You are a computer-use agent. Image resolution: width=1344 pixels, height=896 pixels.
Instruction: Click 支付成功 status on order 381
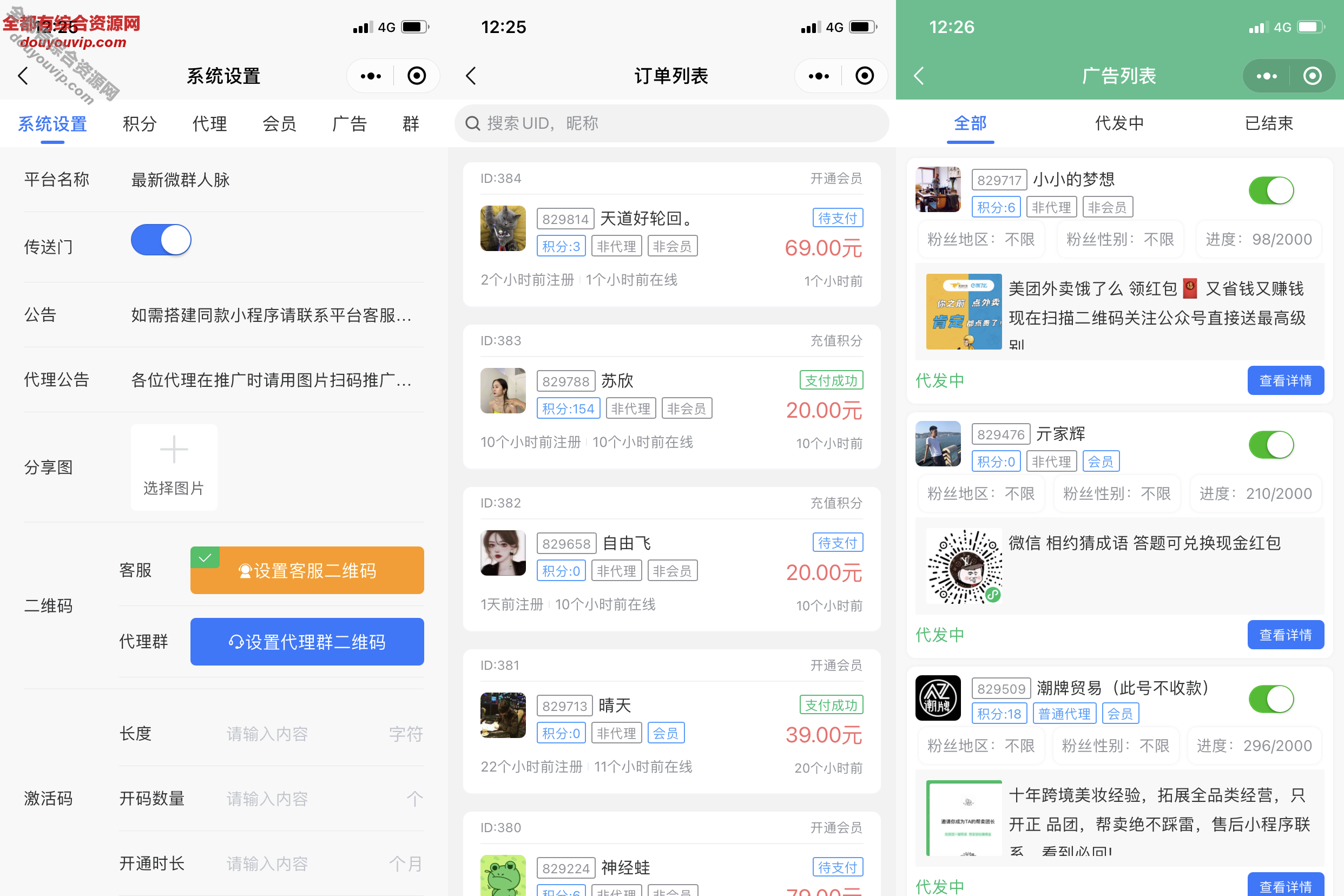pyautogui.click(x=831, y=705)
